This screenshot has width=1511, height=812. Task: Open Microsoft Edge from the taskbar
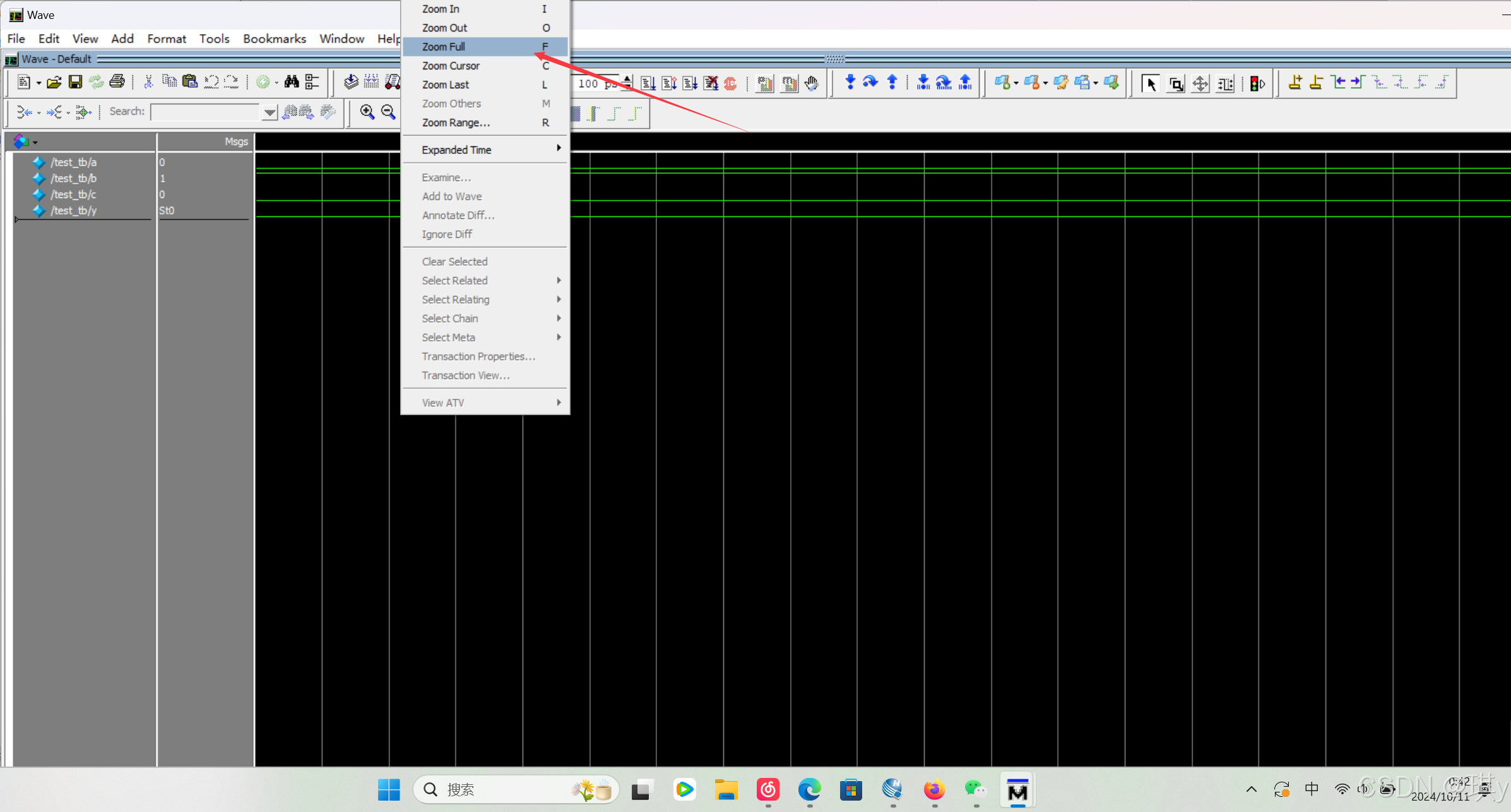coord(809,789)
